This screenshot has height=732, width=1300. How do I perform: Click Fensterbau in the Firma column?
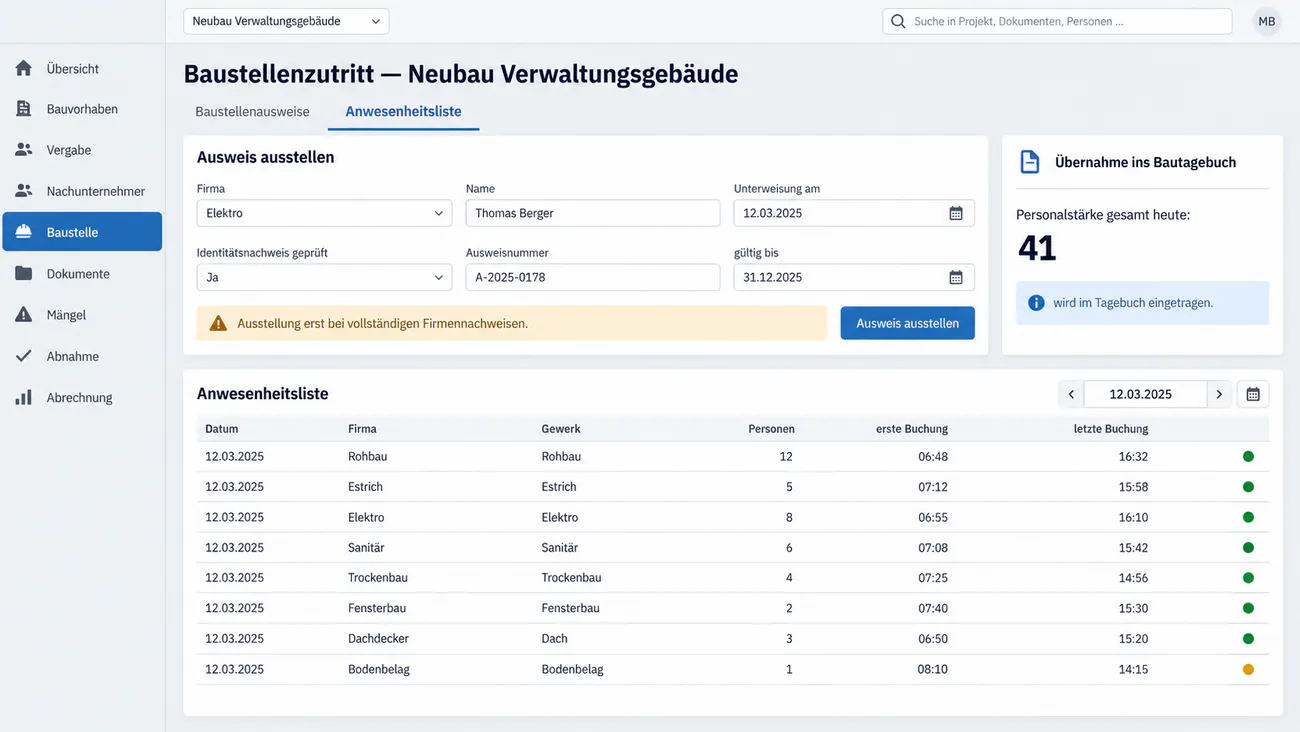pos(377,608)
